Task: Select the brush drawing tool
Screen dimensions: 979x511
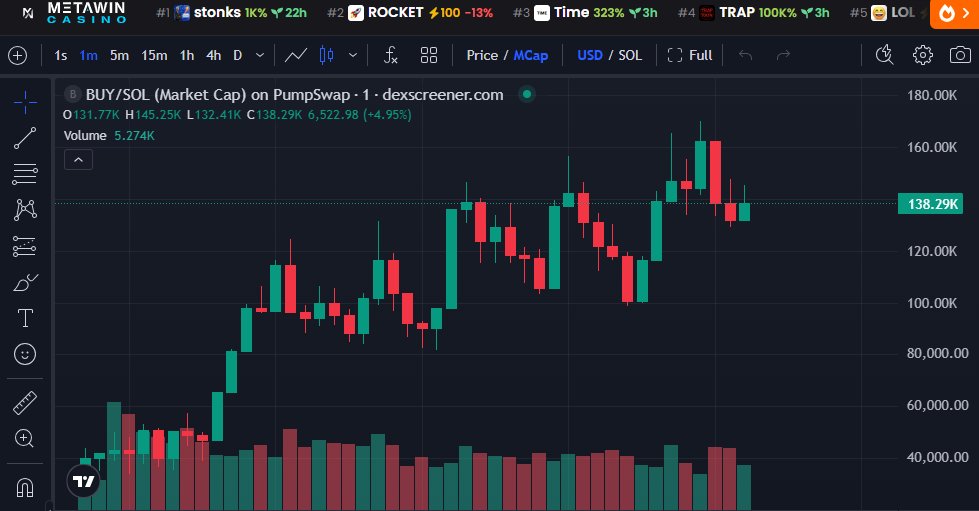Action: (25, 282)
